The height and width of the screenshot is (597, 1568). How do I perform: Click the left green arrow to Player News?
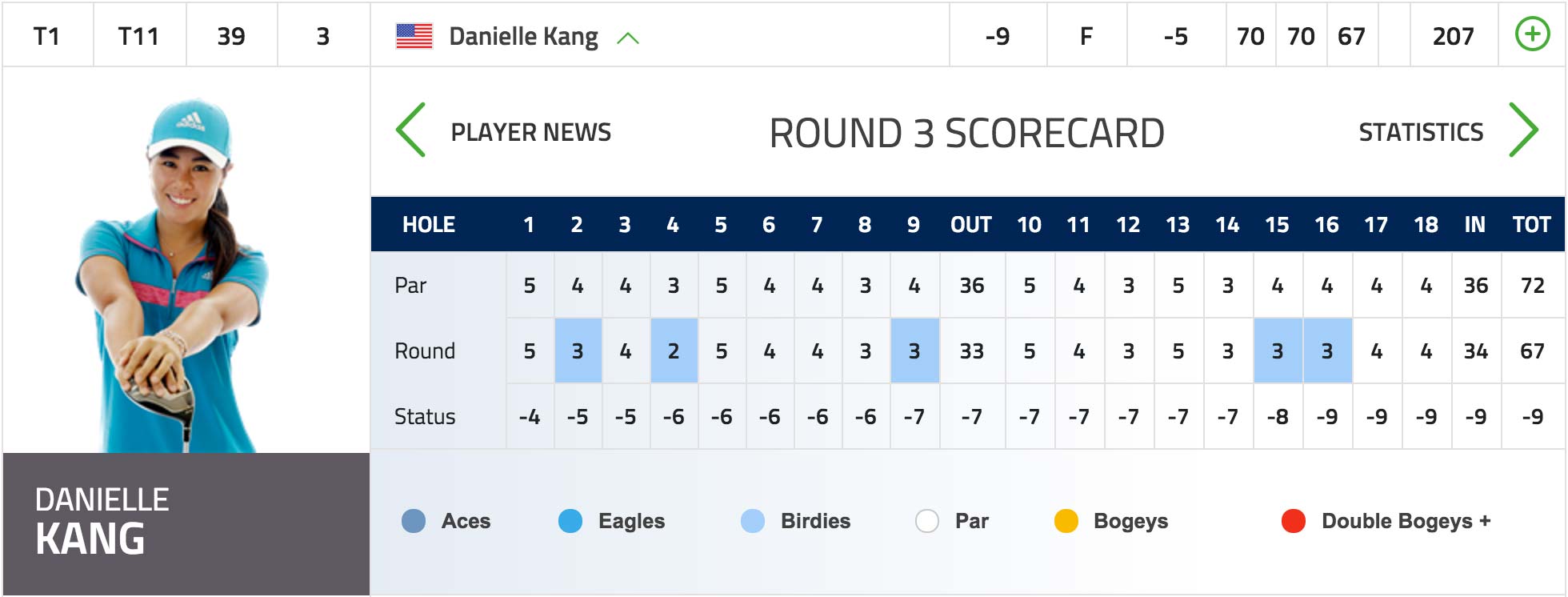(x=410, y=130)
